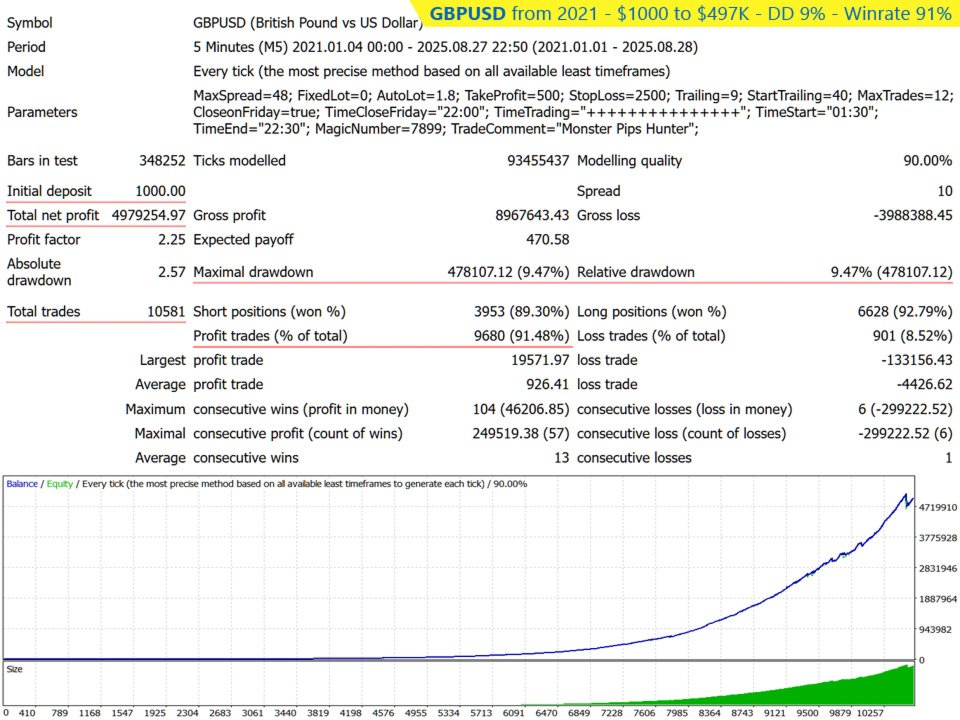
Task: Click the Expected payoff value 470.58
Action: tap(547, 239)
